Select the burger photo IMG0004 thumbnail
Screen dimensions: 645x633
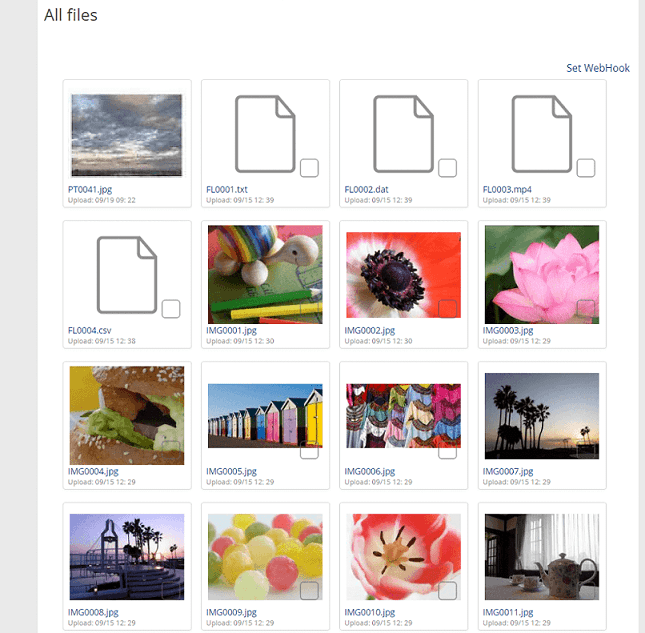[x=127, y=415]
